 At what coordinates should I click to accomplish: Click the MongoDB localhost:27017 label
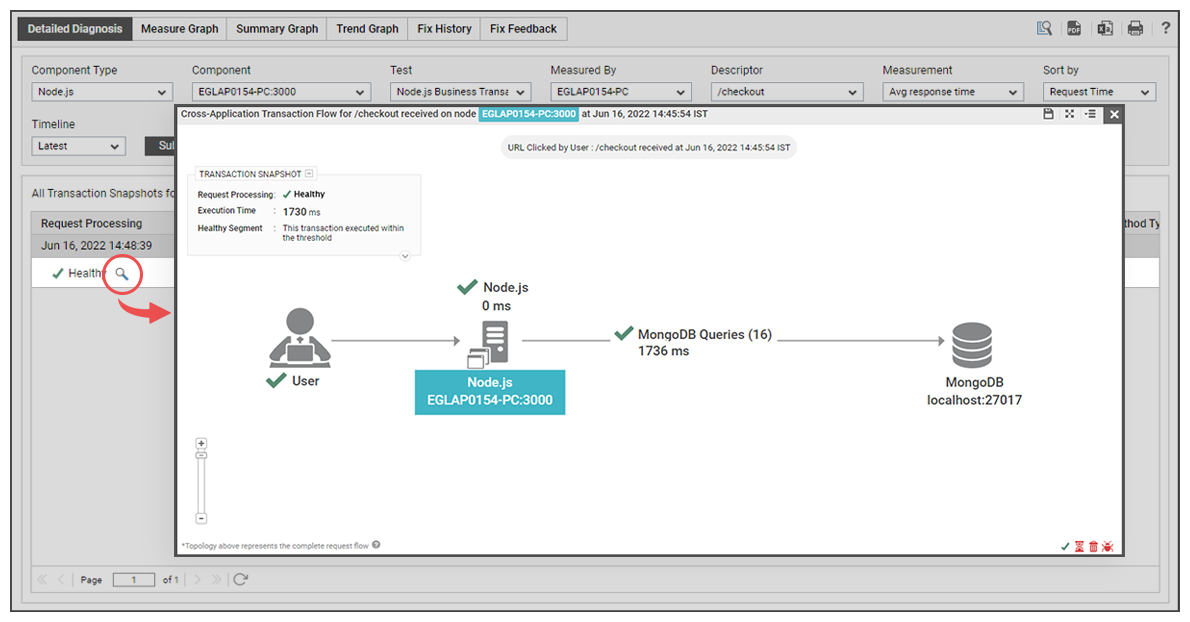click(974, 391)
